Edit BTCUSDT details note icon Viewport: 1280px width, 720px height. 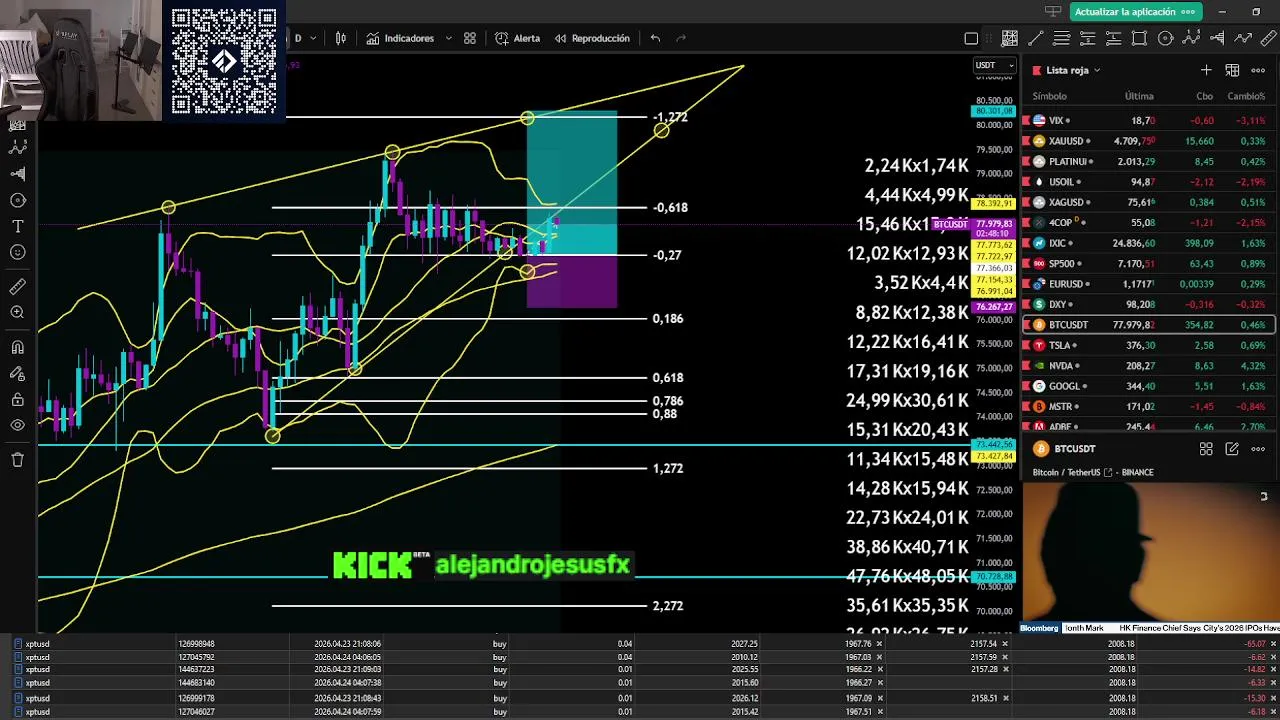pyautogui.click(x=1232, y=449)
